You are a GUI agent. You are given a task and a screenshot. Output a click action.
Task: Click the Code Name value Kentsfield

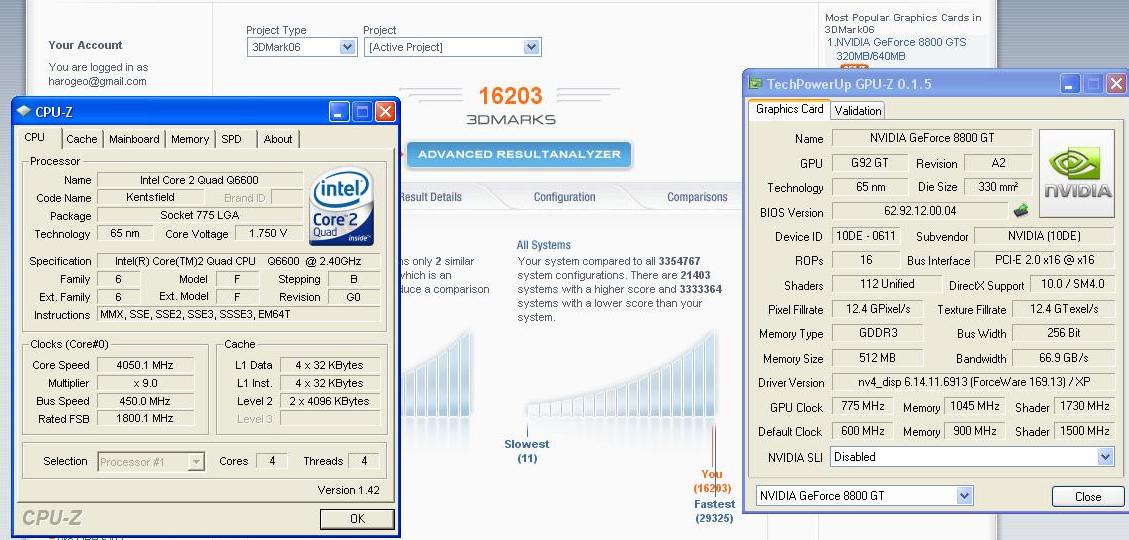coord(148,197)
